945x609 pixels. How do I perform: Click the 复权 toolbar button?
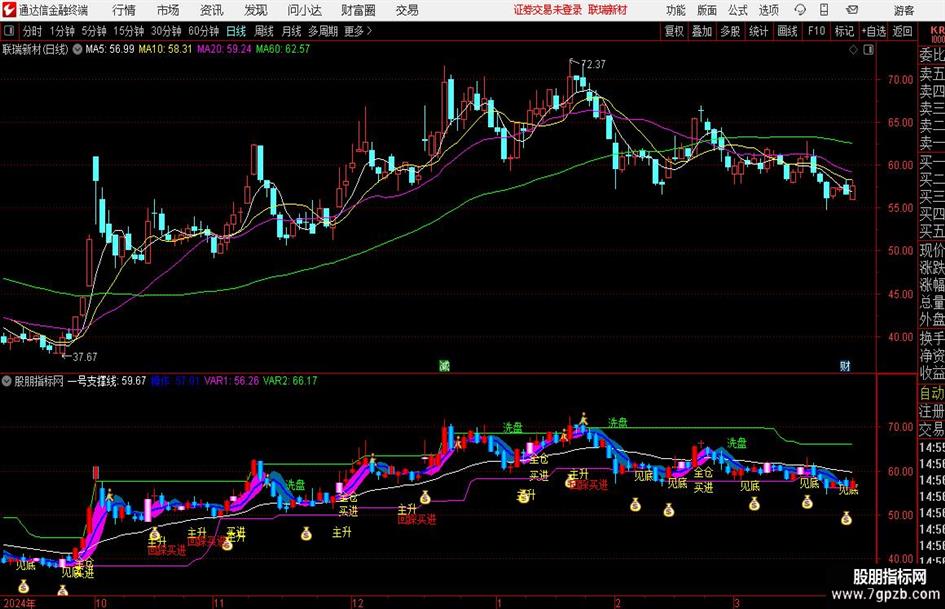(674, 31)
